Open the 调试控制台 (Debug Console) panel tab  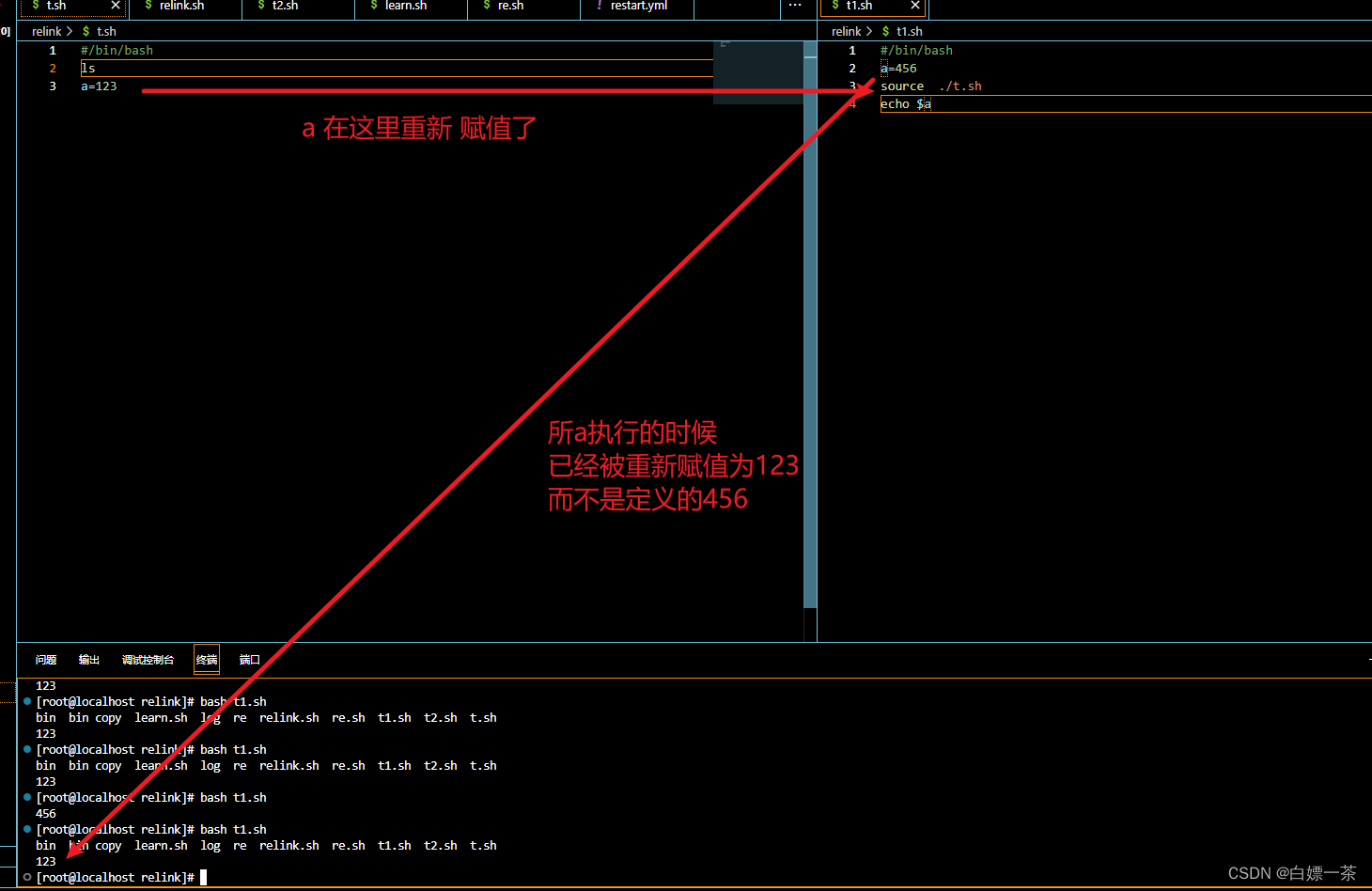(148, 660)
